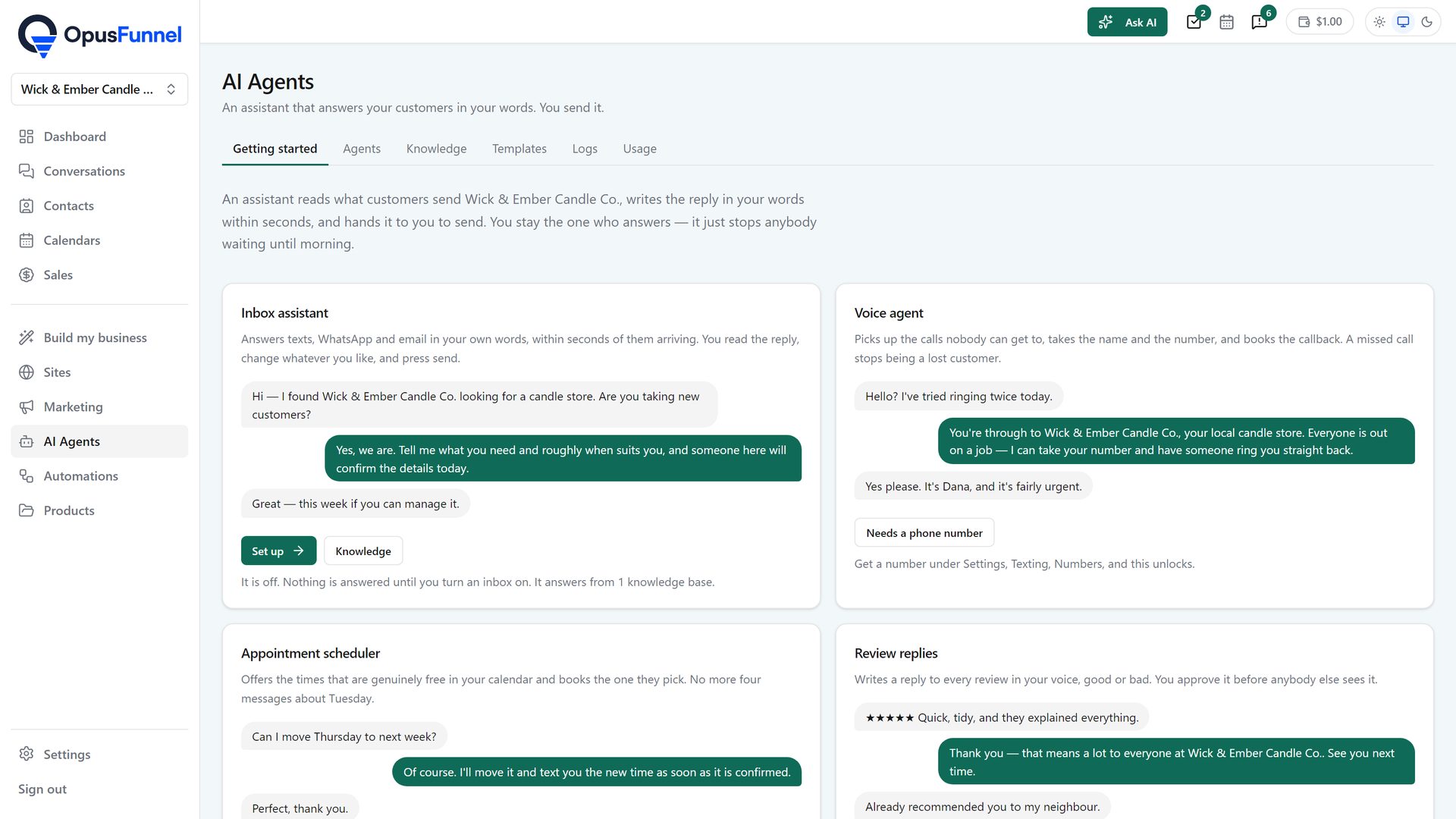Open the tasks checklist with badge 2
1456x819 pixels.
pos(1194,22)
